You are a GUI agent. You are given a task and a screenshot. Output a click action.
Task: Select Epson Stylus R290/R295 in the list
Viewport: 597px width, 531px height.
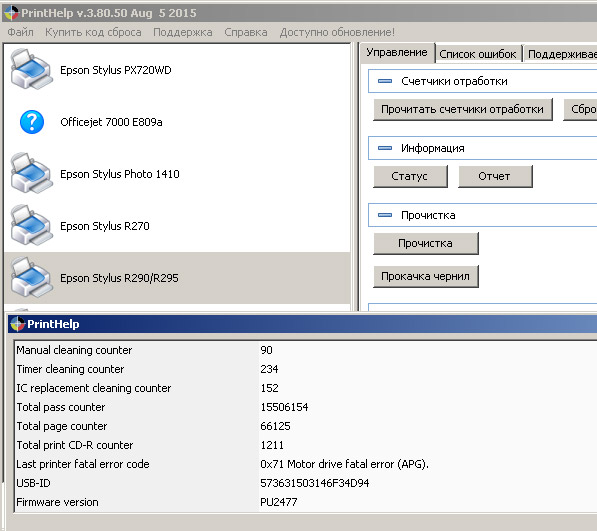pos(177,278)
